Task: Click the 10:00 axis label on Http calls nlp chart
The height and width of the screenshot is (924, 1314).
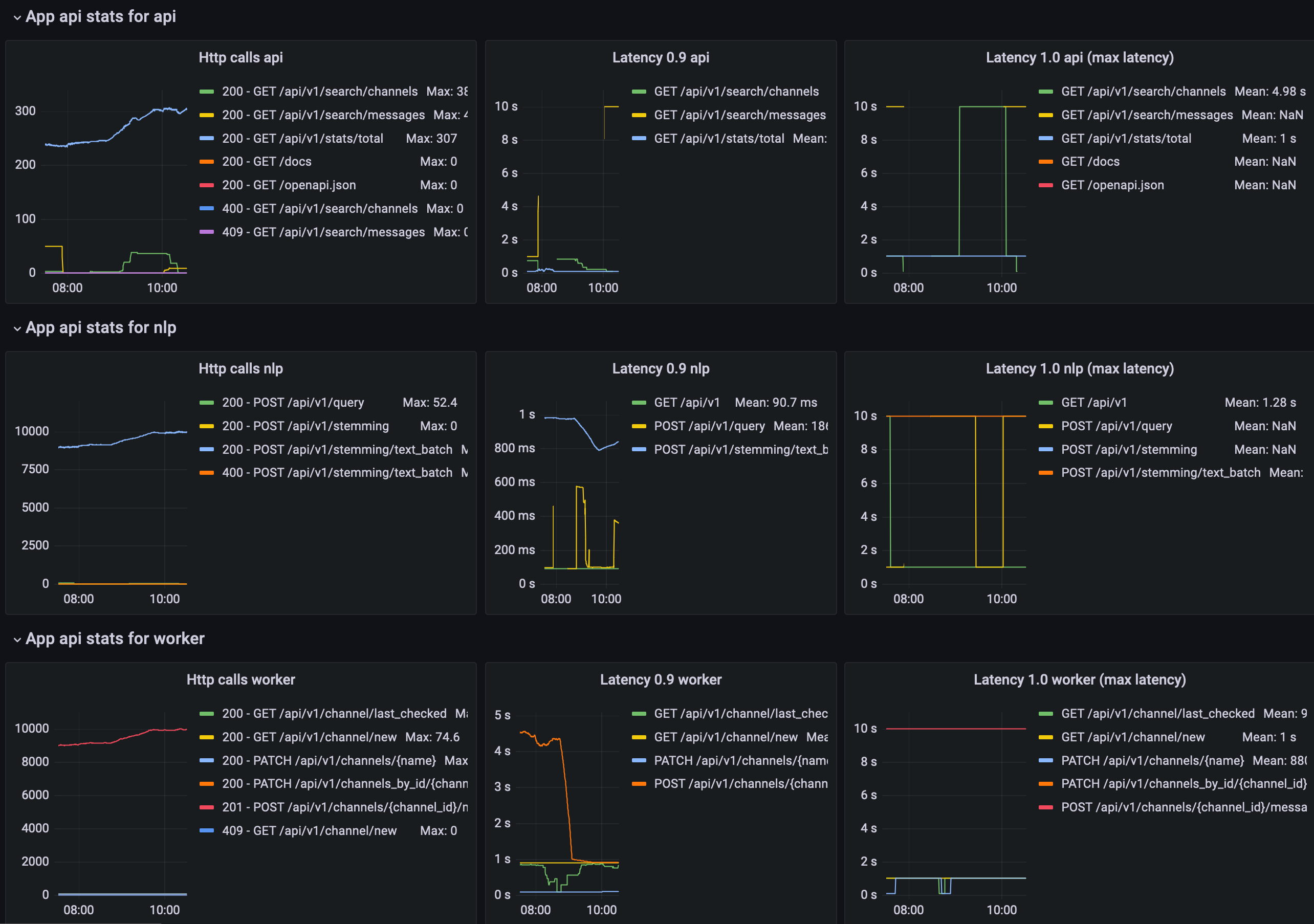Action: [x=165, y=599]
